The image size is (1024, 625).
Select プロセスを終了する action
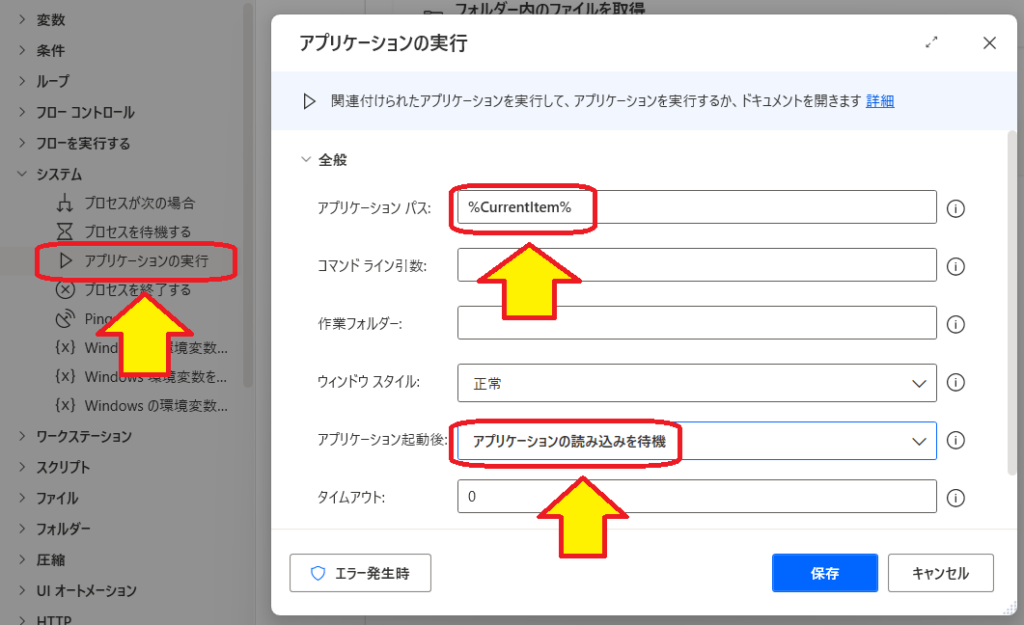137,290
